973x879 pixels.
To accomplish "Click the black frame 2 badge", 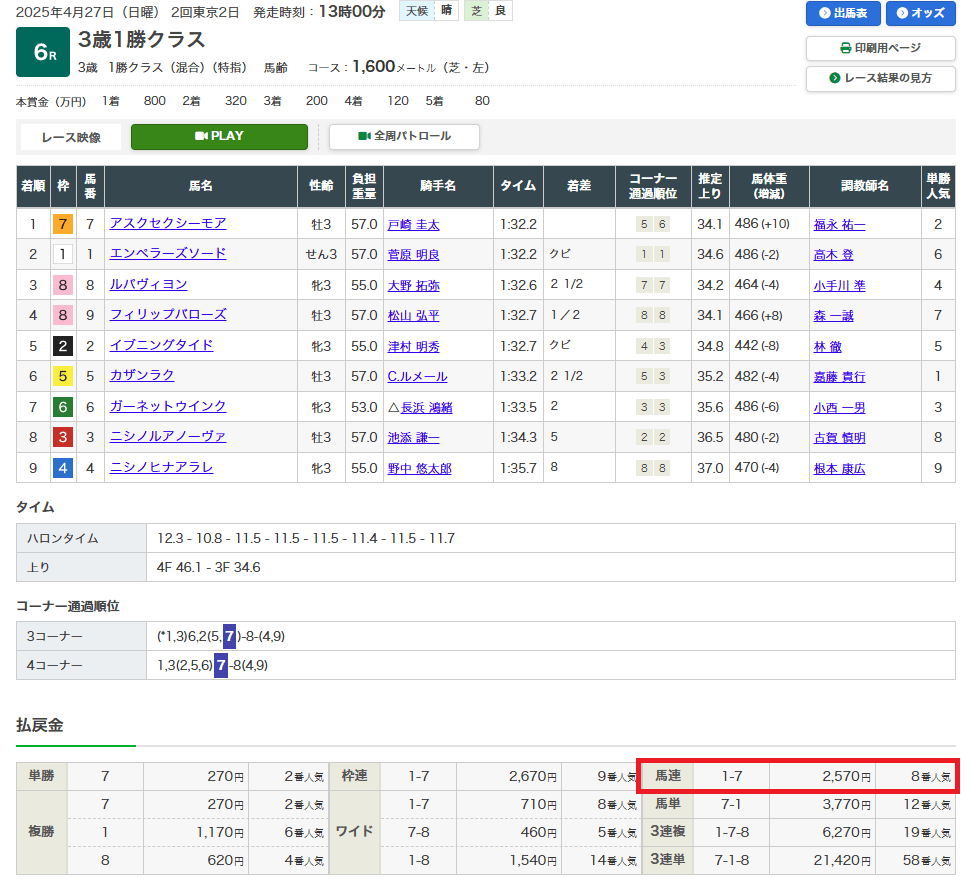I will (x=63, y=346).
